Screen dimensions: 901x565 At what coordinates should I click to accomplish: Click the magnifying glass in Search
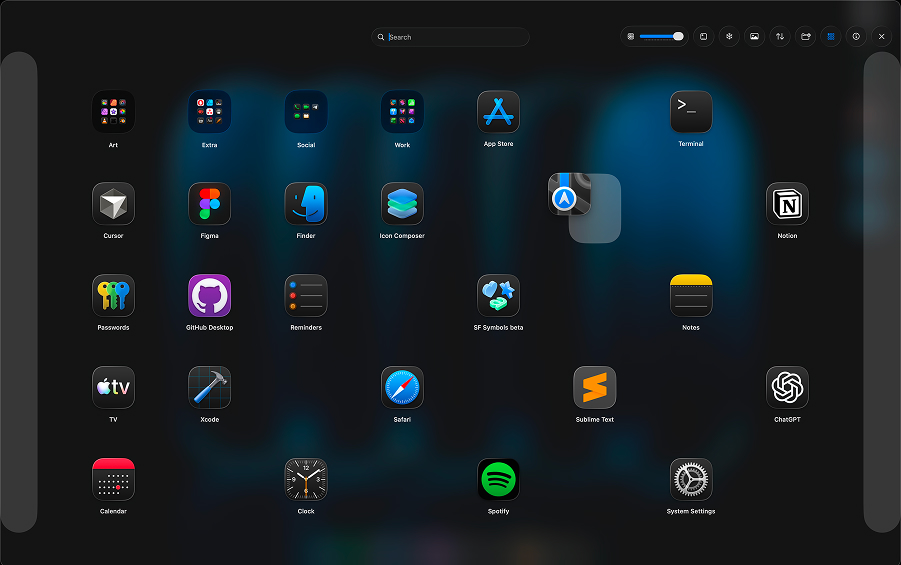(x=380, y=37)
